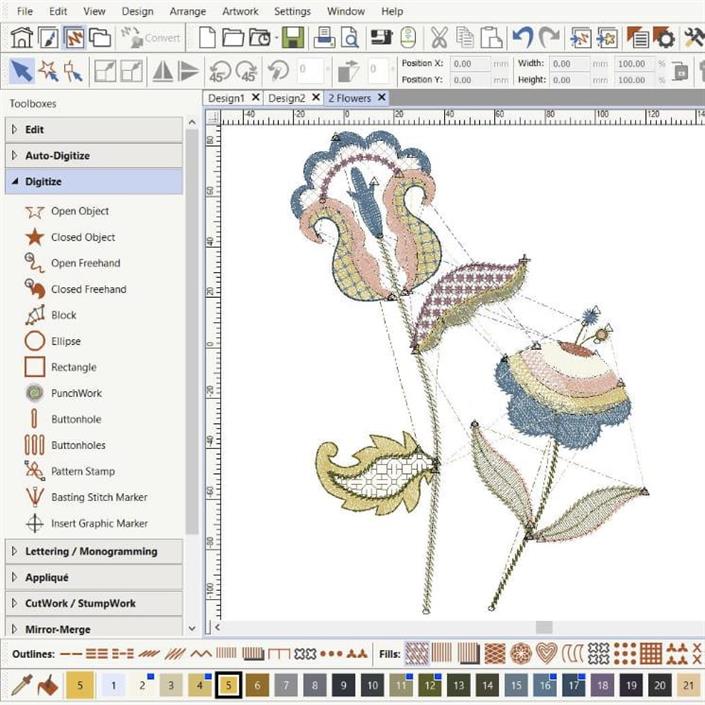The width and height of the screenshot is (705, 705).
Task: Click the green Save design icon
Action: tap(293, 38)
